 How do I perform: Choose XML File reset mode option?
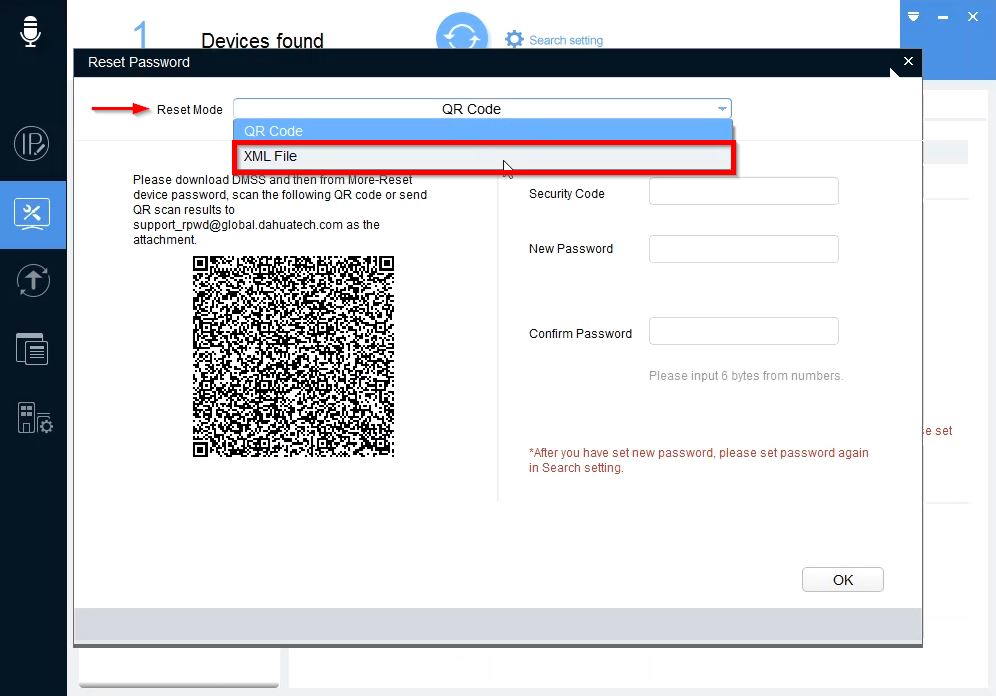pos(484,156)
